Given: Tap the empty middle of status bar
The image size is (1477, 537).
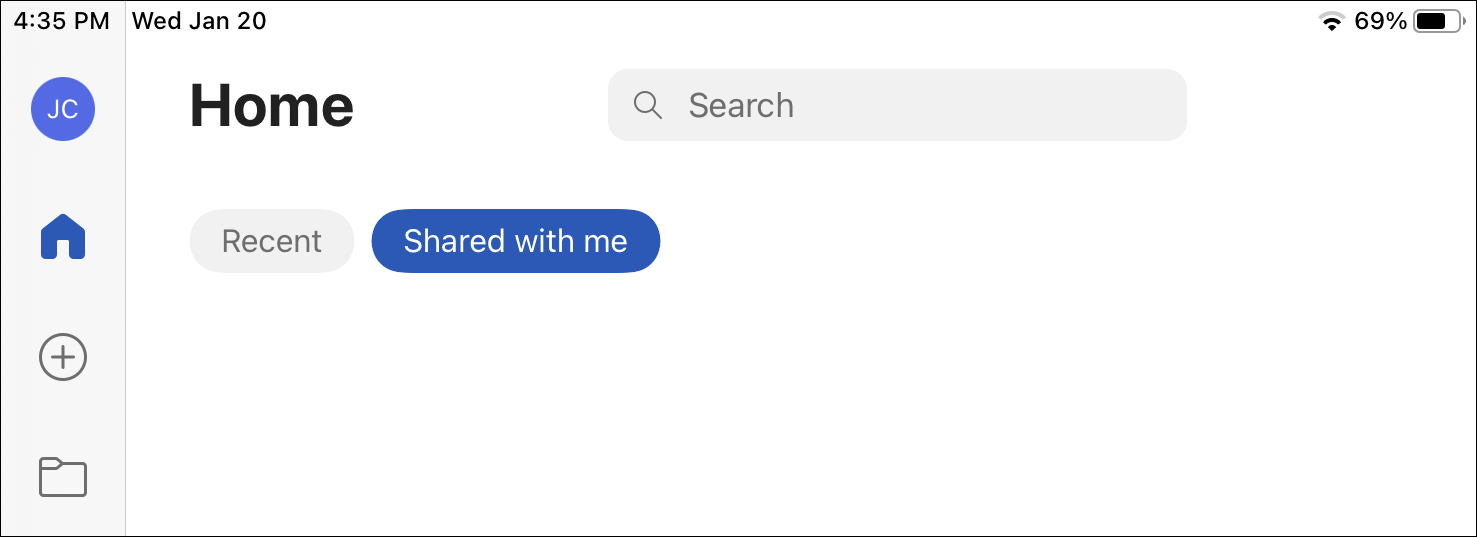Looking at the screenshot, I should (780, 21).
